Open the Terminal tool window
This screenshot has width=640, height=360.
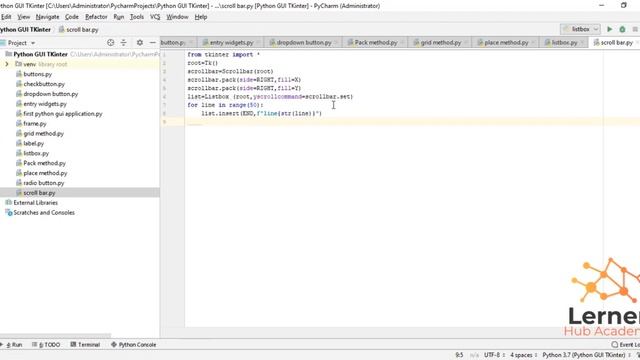point(85,345)
